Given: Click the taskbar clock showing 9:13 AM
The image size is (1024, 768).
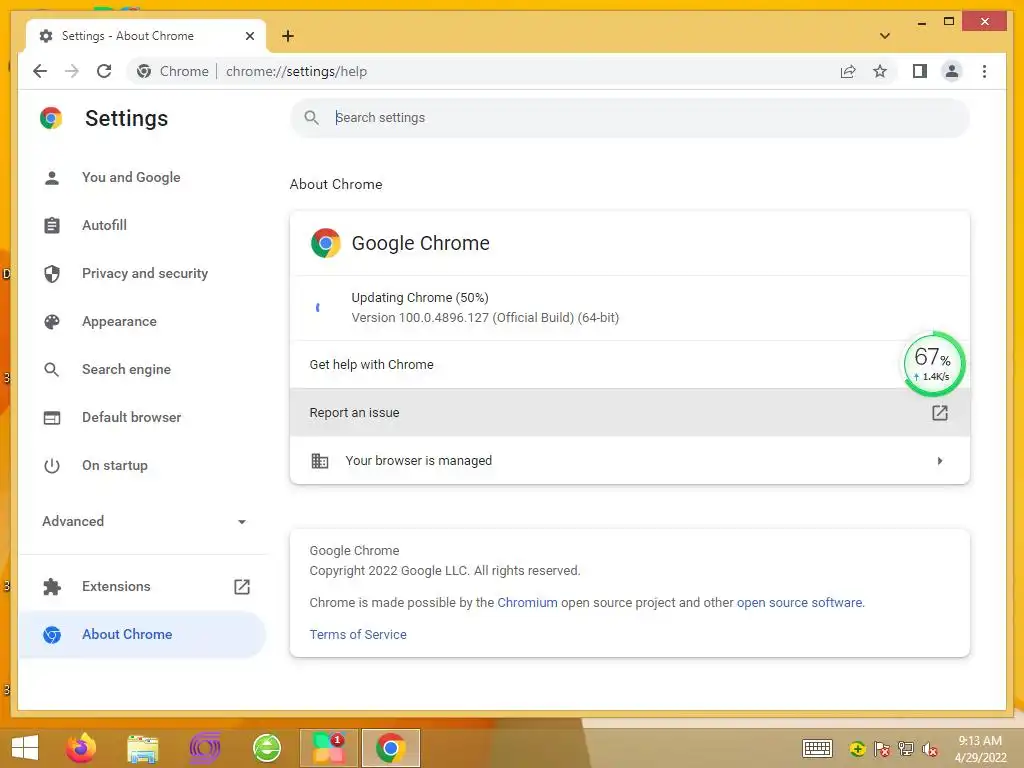Looking at the screenshot, I should (980, 749).
